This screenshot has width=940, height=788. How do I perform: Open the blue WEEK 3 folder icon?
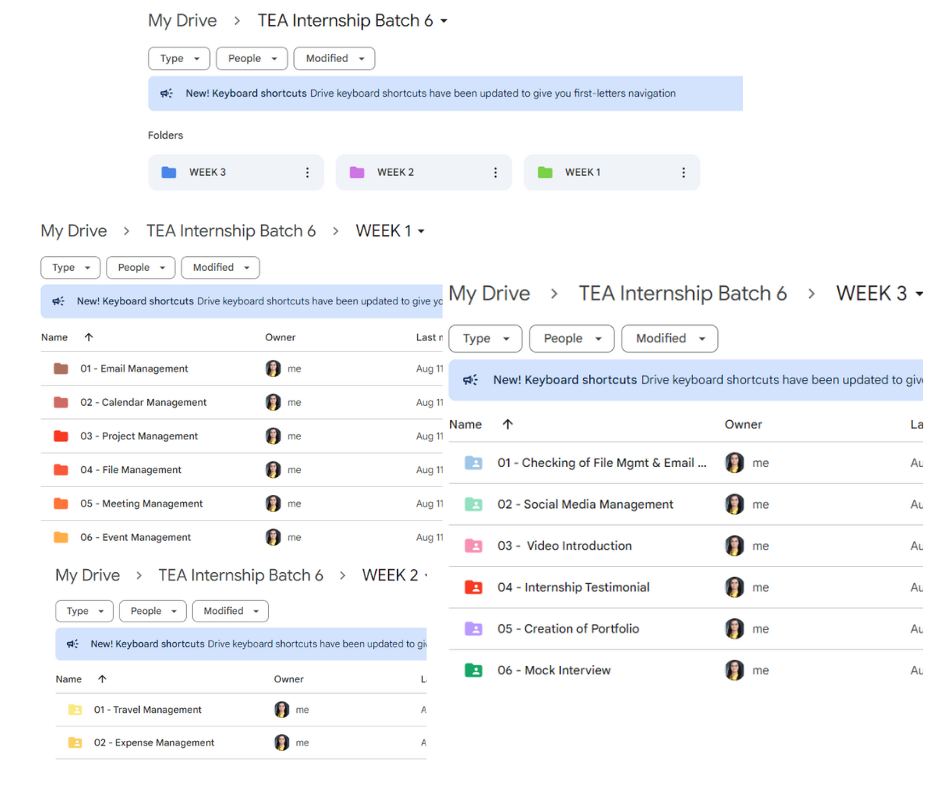(x=169, y=172)
